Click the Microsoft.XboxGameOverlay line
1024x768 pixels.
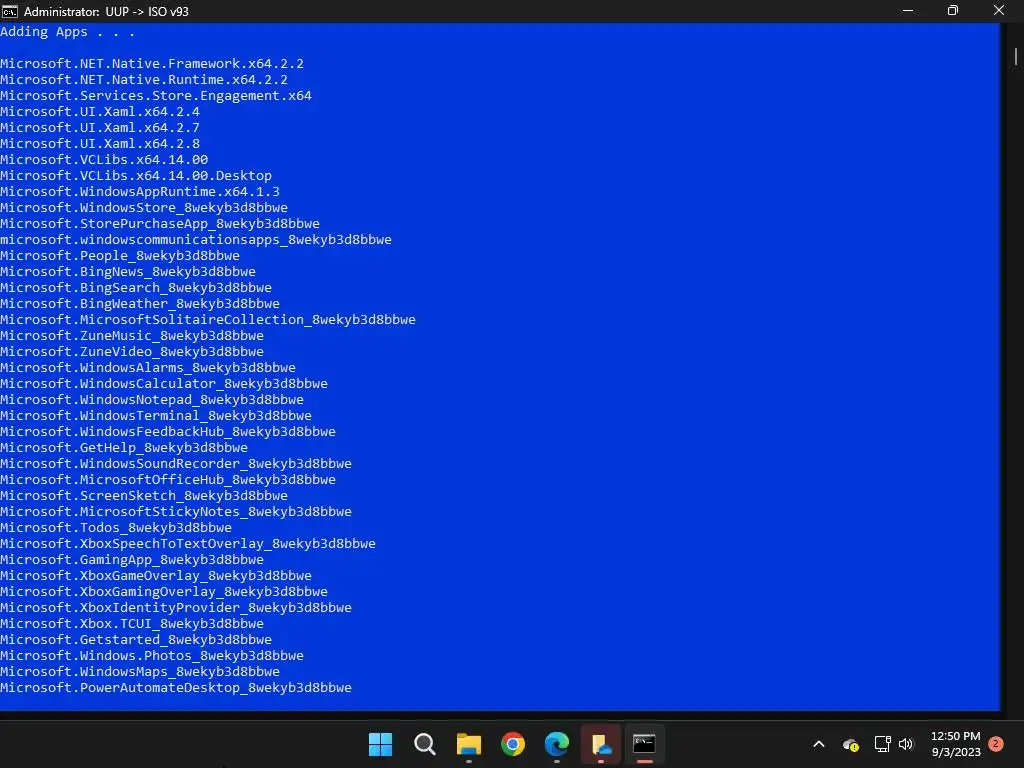tap(155, 575)
